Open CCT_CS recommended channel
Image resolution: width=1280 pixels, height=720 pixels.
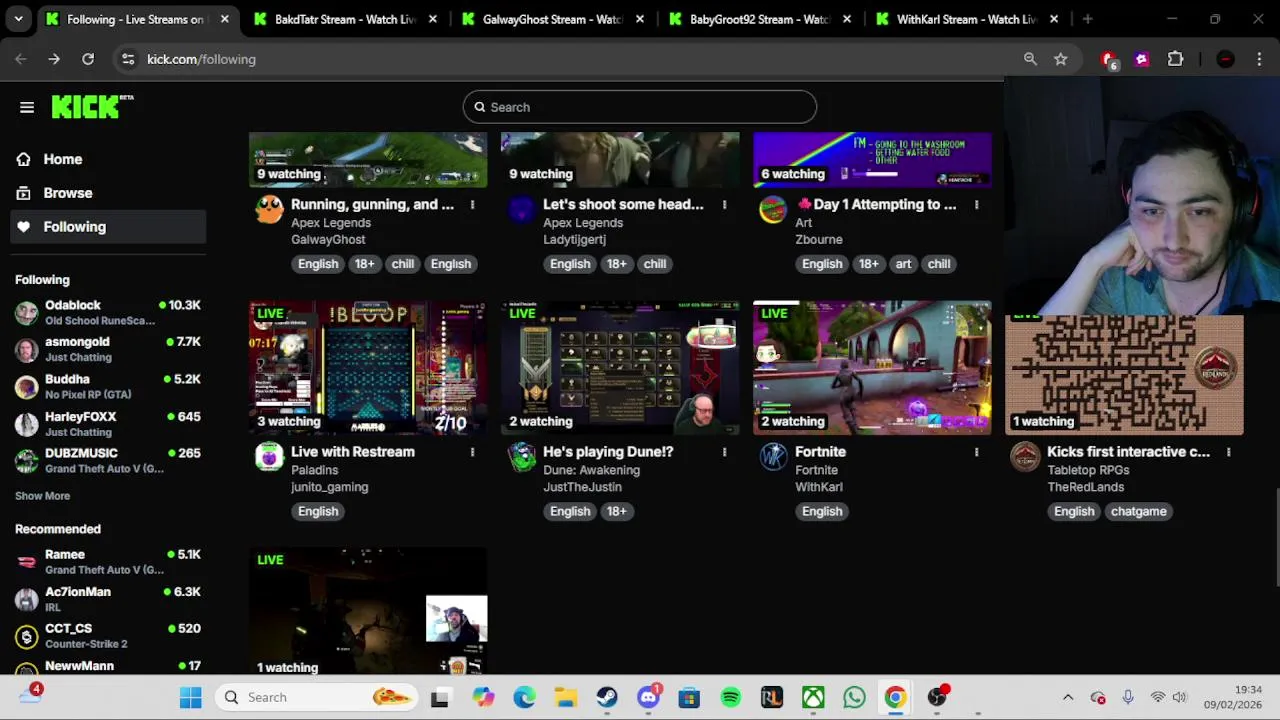point(108,636)
